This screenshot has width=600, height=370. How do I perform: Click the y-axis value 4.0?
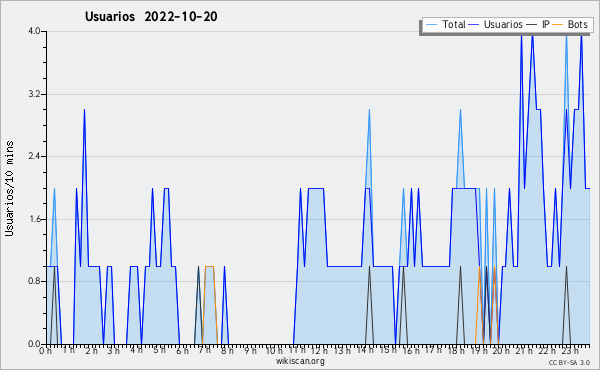(x=34, y=31)
